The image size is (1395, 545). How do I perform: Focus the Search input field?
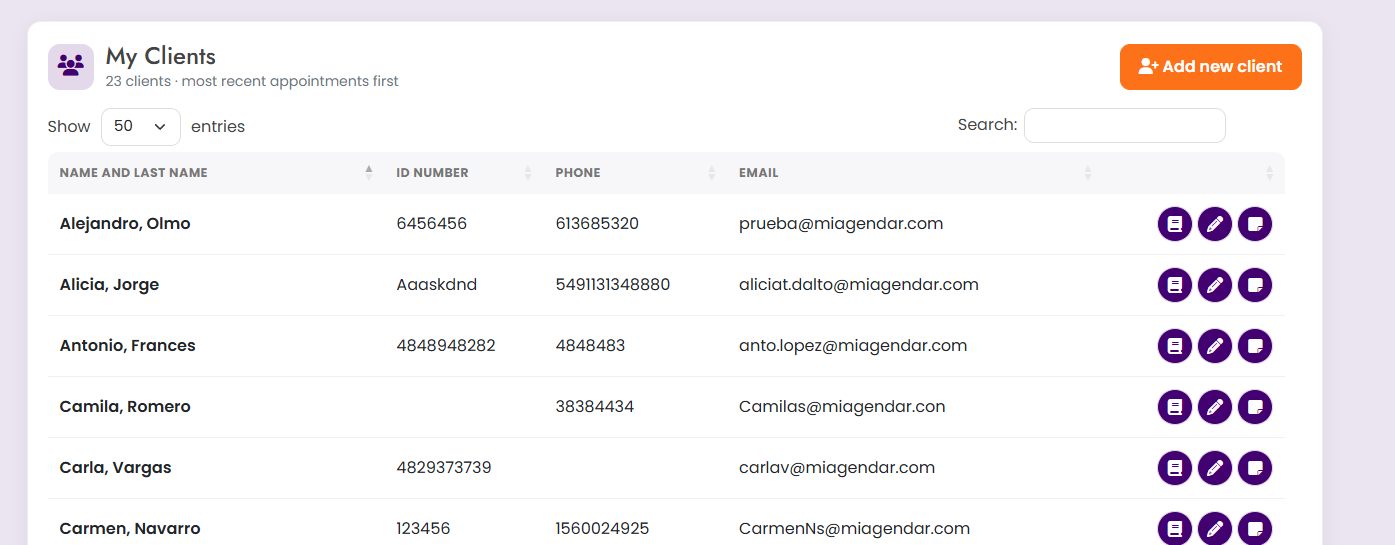click(1124, 125)
